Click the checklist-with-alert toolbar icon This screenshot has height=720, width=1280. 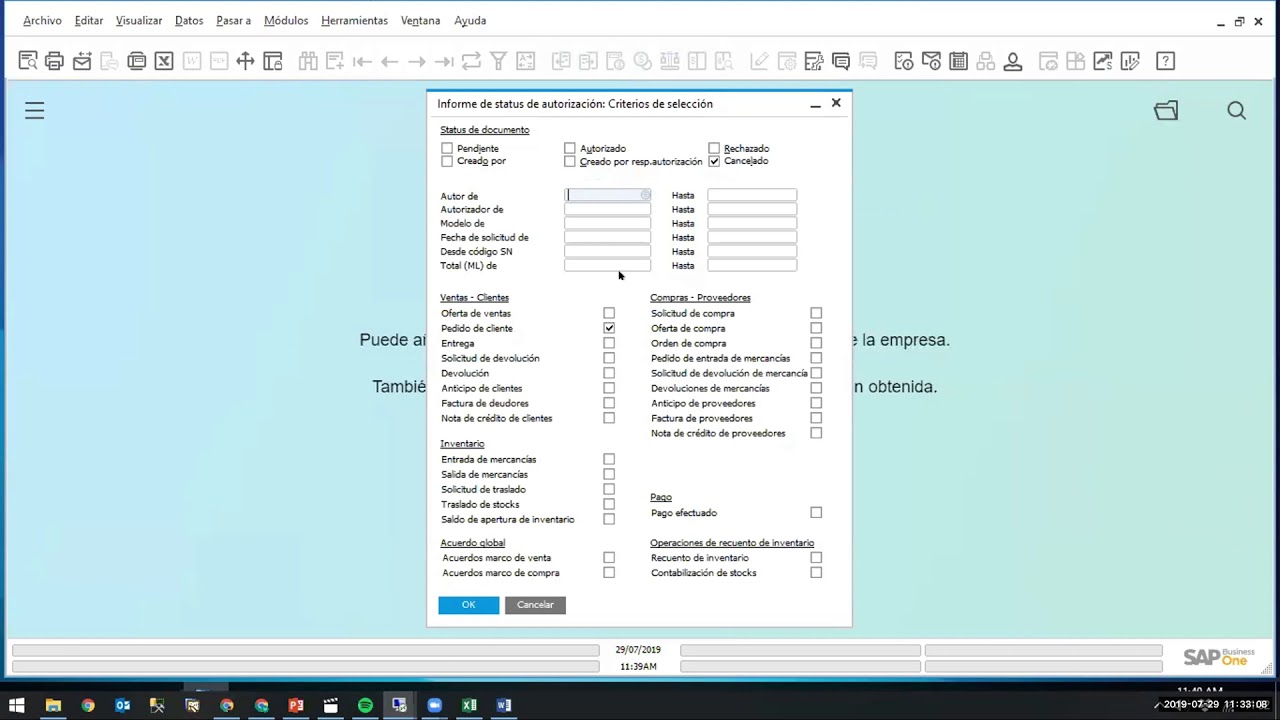click(x=904, y=61)
